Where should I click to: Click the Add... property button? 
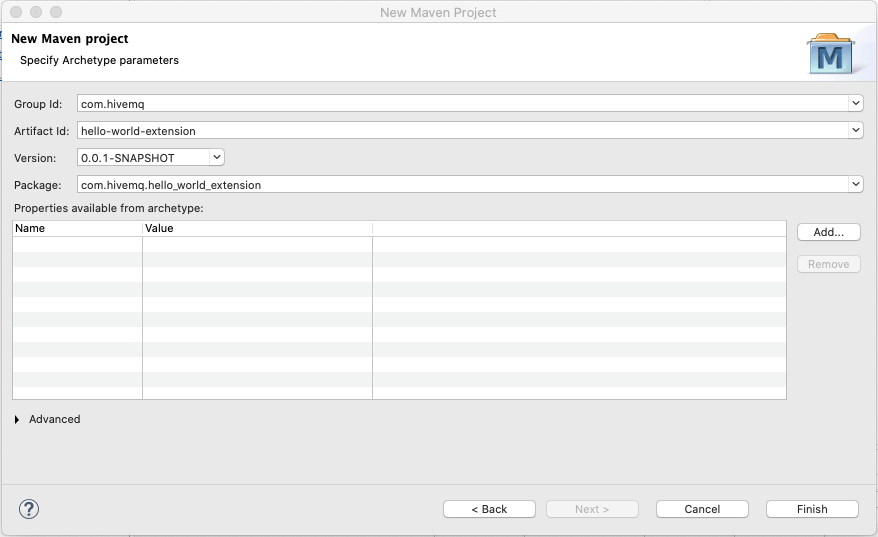point(828,232)
